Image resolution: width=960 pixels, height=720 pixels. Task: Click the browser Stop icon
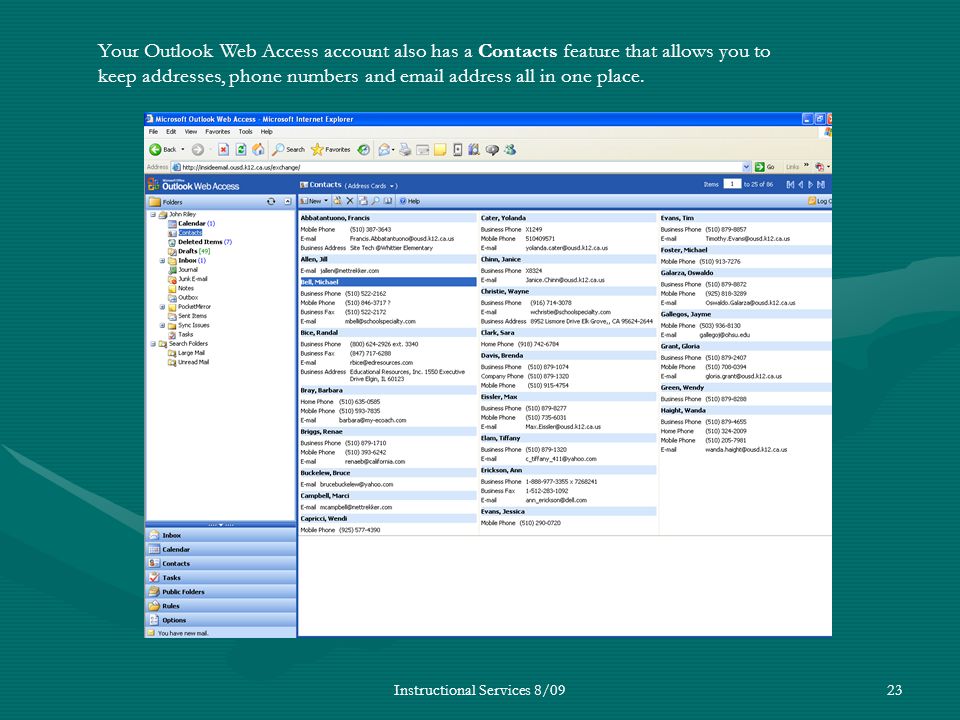[x=223, y=149]
